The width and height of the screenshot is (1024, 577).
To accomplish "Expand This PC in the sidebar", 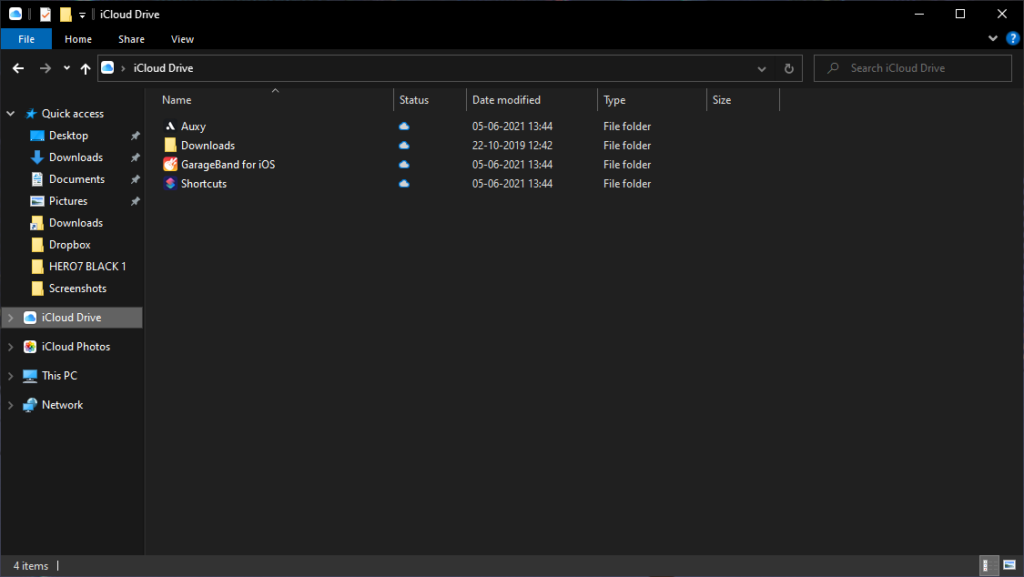I will click(10, 375).
